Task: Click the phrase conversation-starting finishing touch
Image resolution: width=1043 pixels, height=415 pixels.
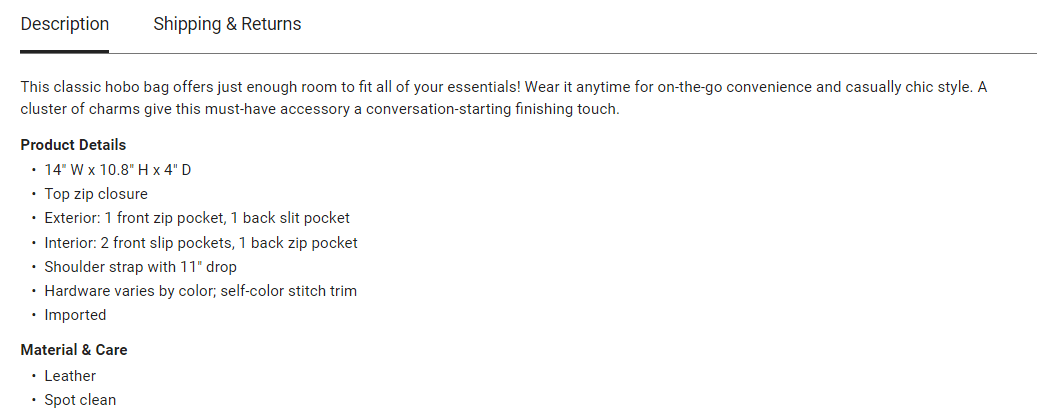Action: (x=492, y=109)
